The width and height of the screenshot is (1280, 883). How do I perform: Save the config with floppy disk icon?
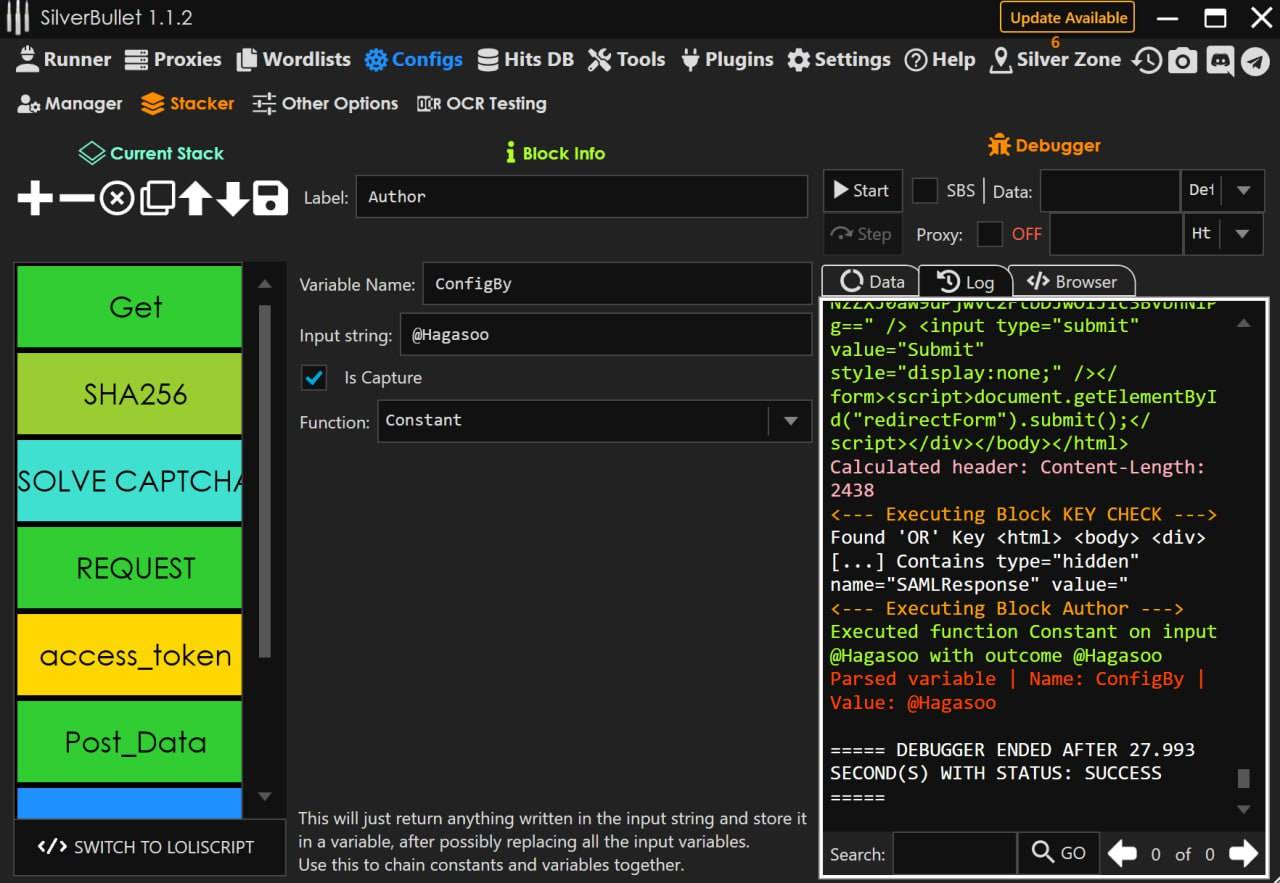[270, 198]
